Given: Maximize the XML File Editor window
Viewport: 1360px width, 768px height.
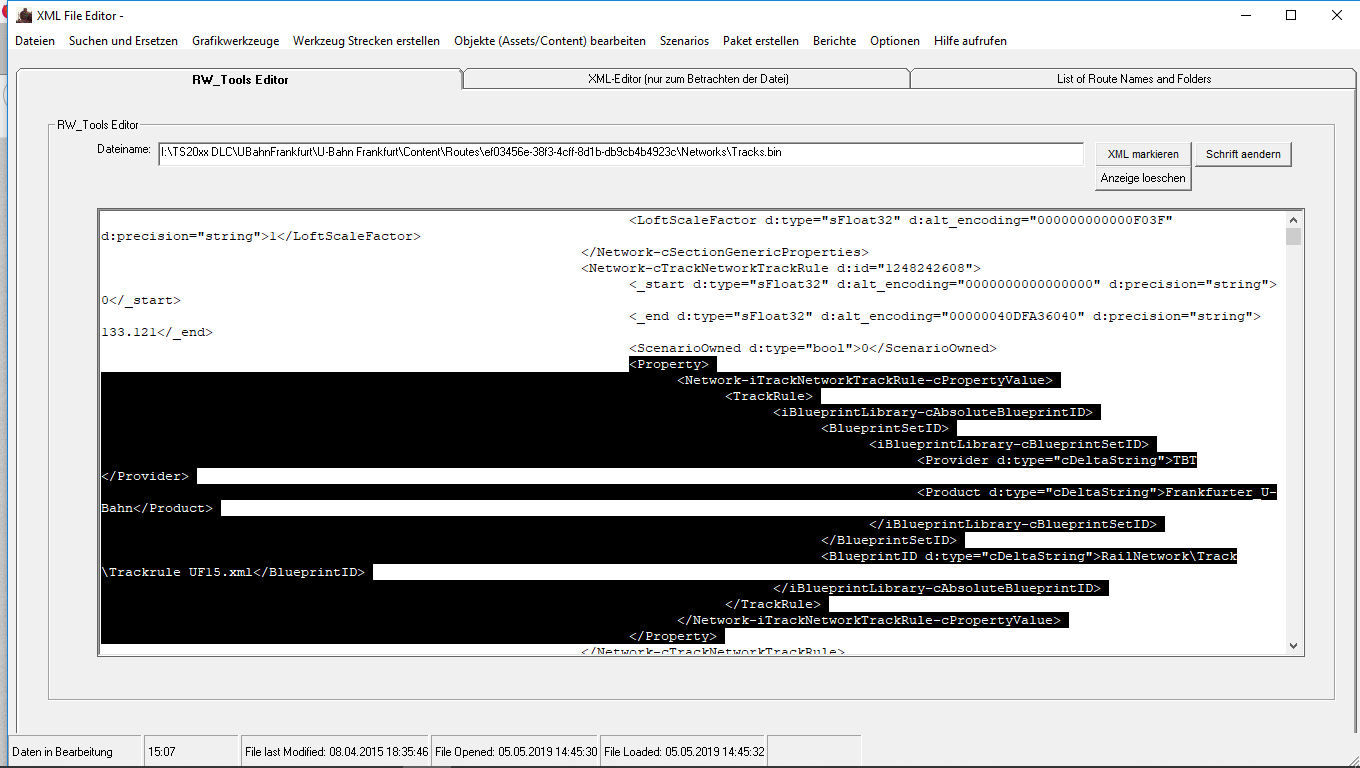Looking at the screenshot, I should coord(1291,15).
